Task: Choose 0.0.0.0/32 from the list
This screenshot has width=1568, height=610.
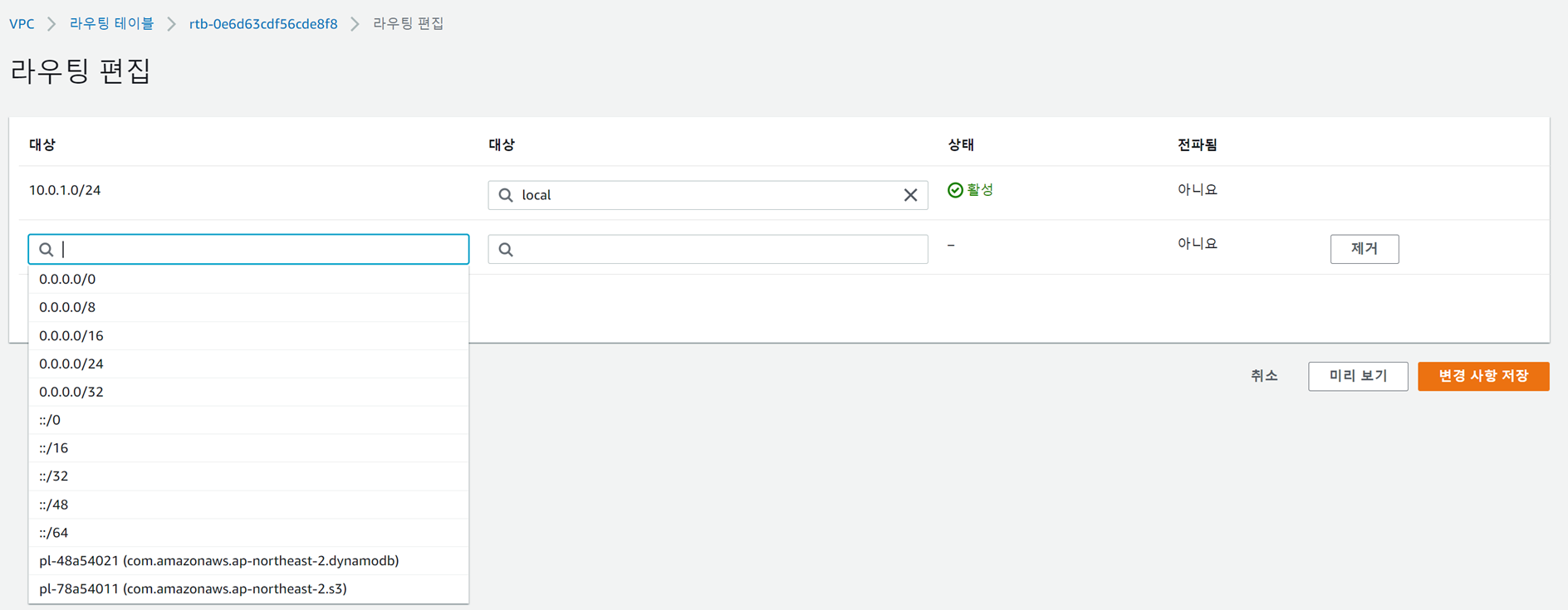Action: pos(71,392)
